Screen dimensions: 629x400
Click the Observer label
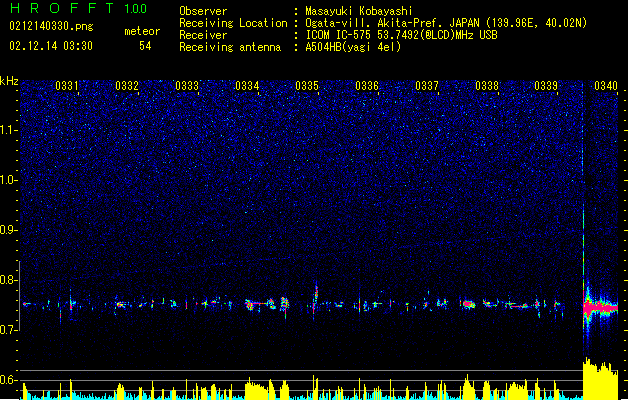203,11
